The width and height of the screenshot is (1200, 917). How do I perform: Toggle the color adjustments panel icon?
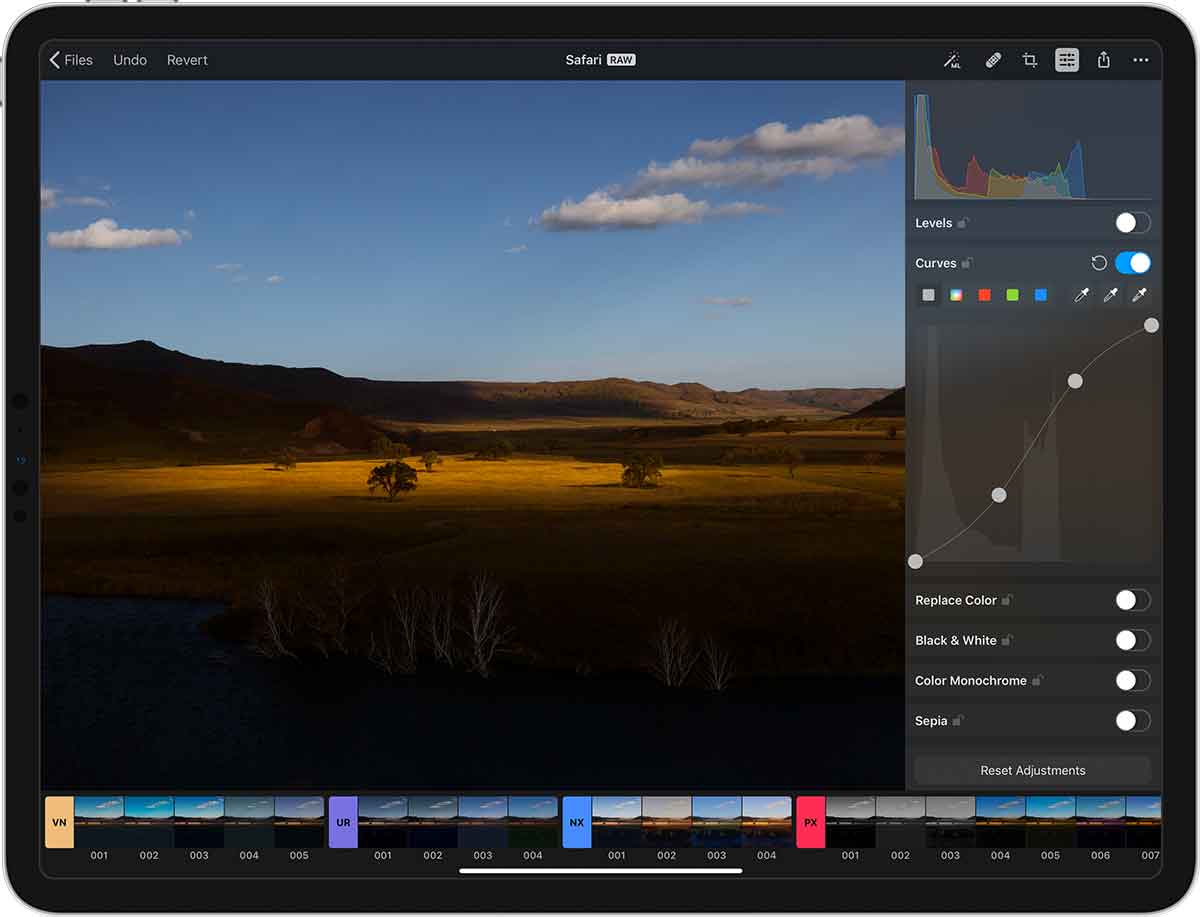click(x=1067, y=61)
